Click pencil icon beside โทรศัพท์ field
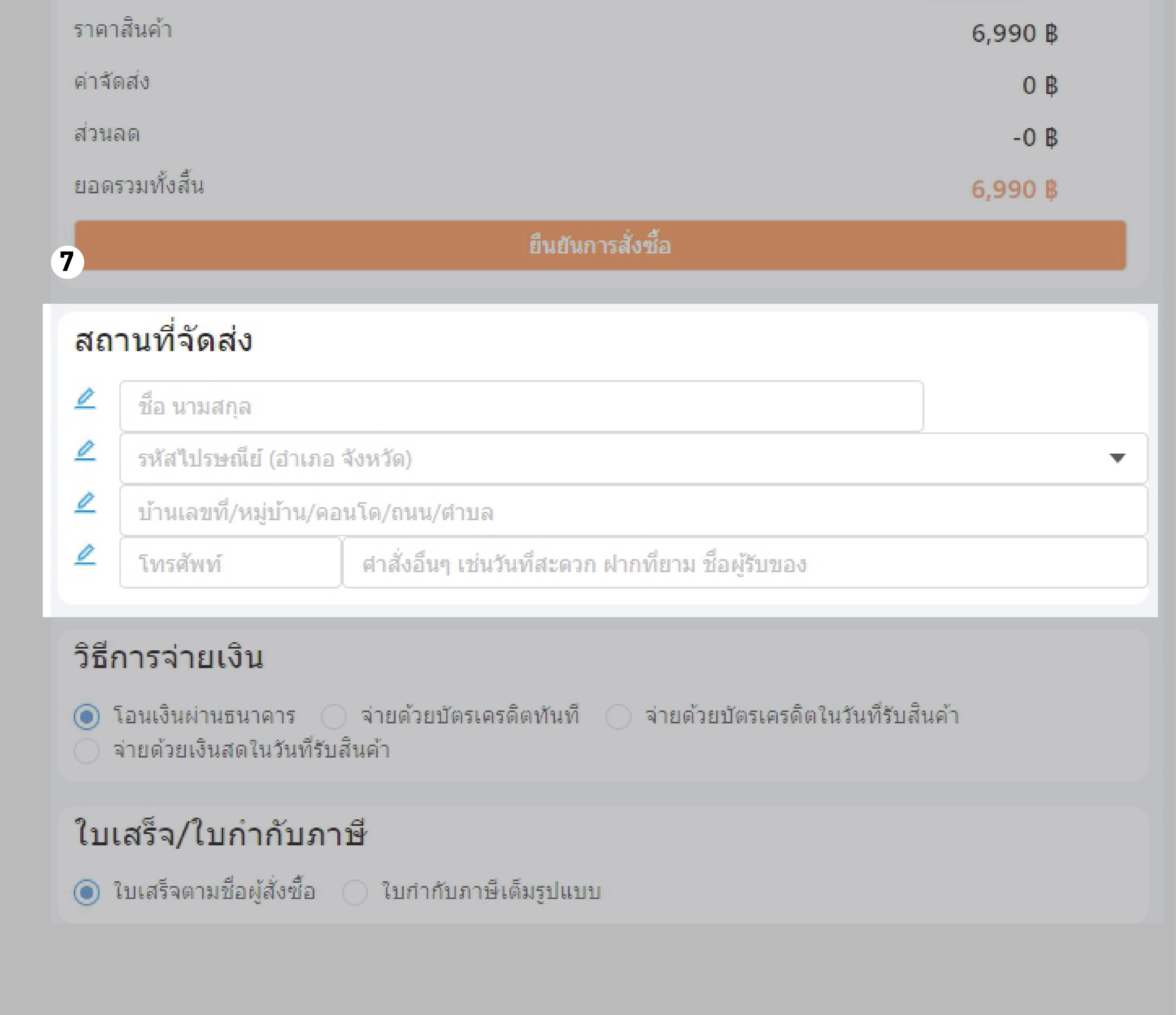This screenshot has width=1176, height=1015. pyautogui.click(x=85, y=555)
